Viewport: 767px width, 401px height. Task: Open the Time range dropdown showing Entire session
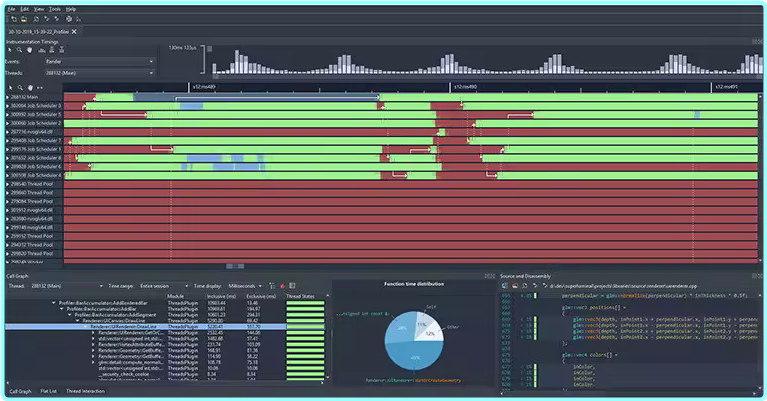click(x=162, y=285)
